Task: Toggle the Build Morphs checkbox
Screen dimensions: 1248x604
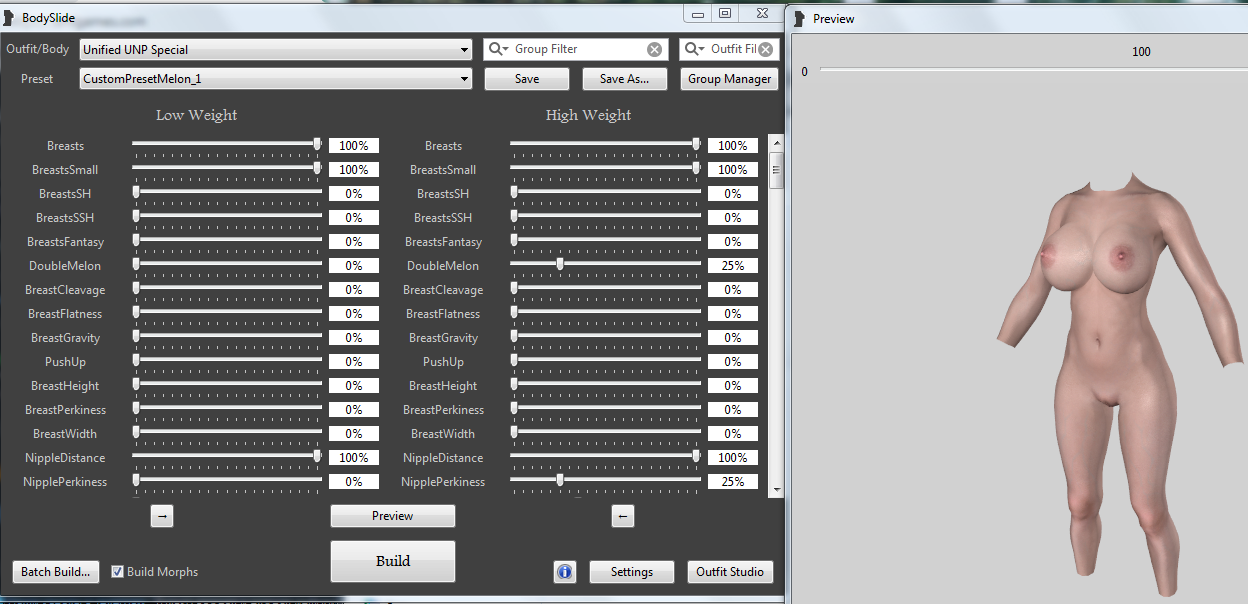Action: [118, 572]
